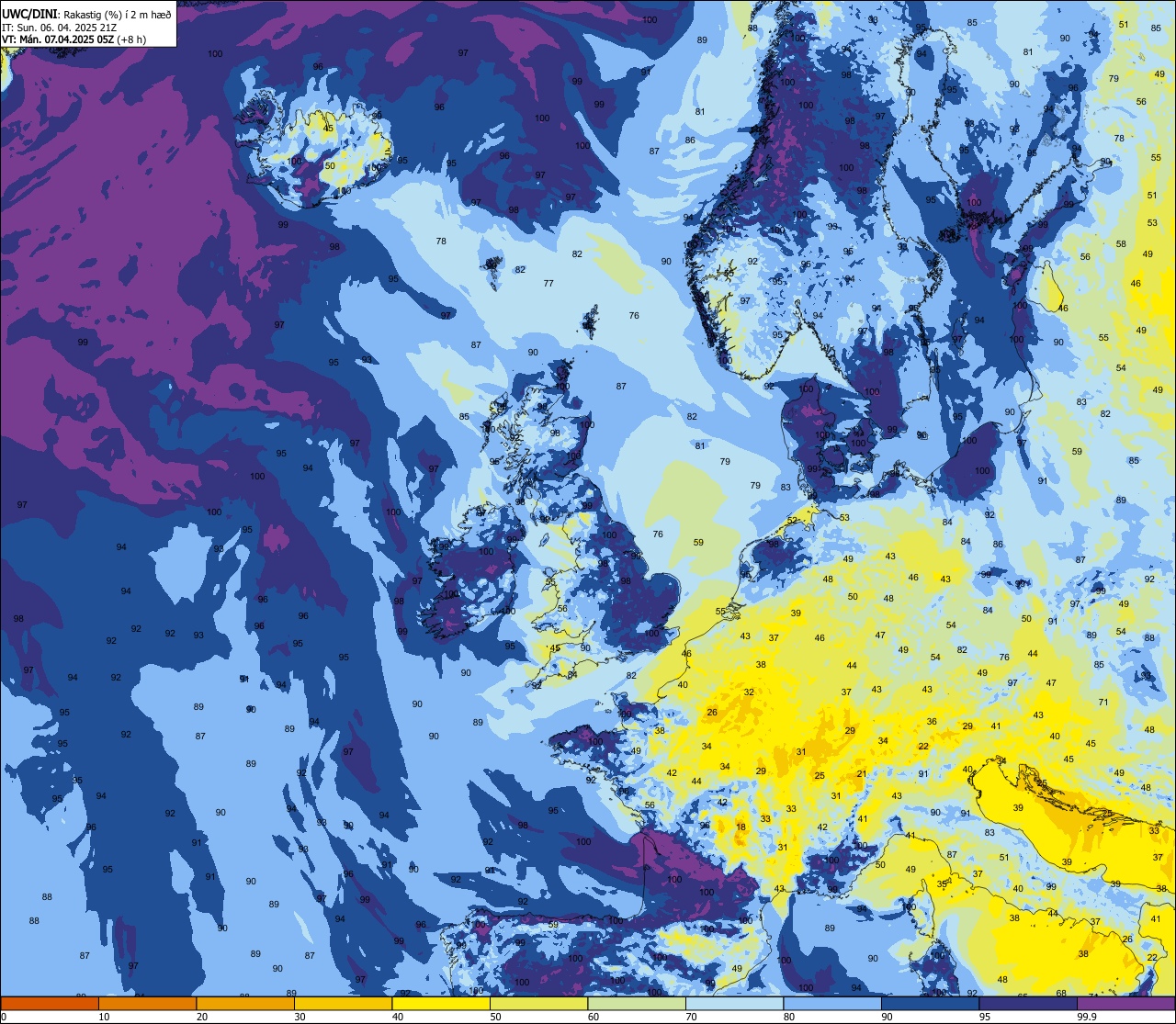1176x1024 pixels.
Task: Select the 95–99.9% dark navy legend swatch
Action: point(1028,1003)
